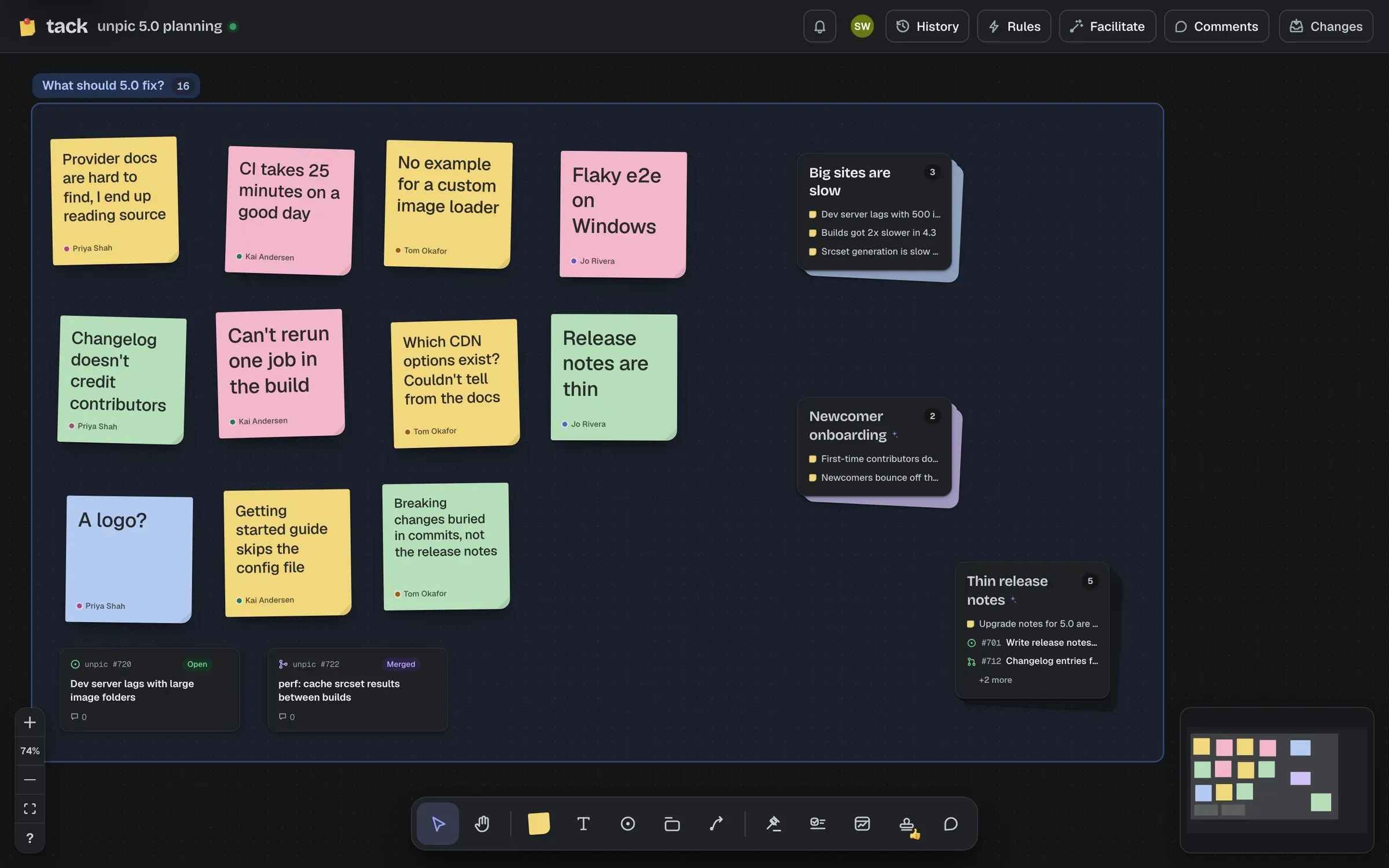Open notifications bell

tap(820, 26)
